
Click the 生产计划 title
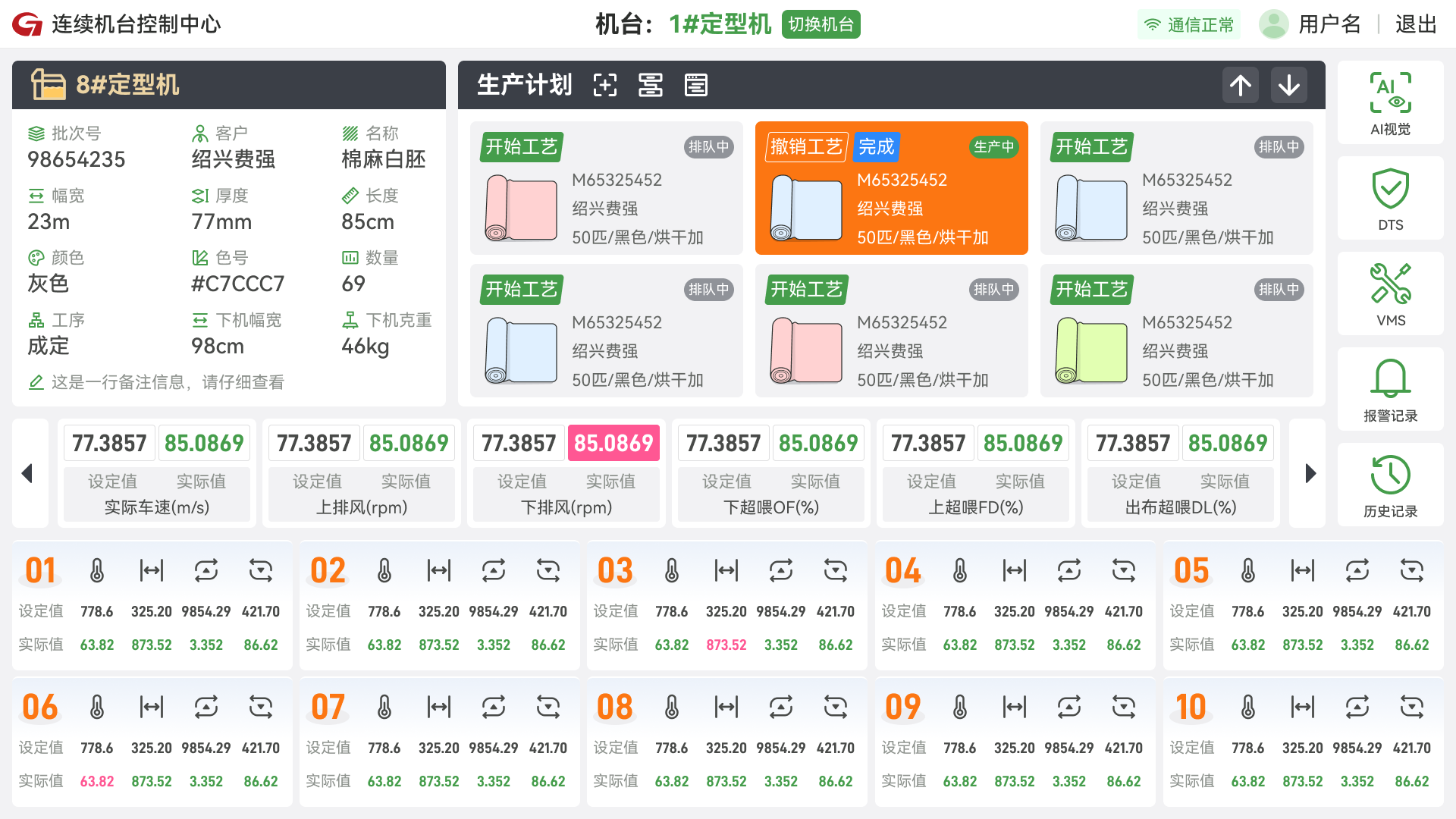point(524,85)
